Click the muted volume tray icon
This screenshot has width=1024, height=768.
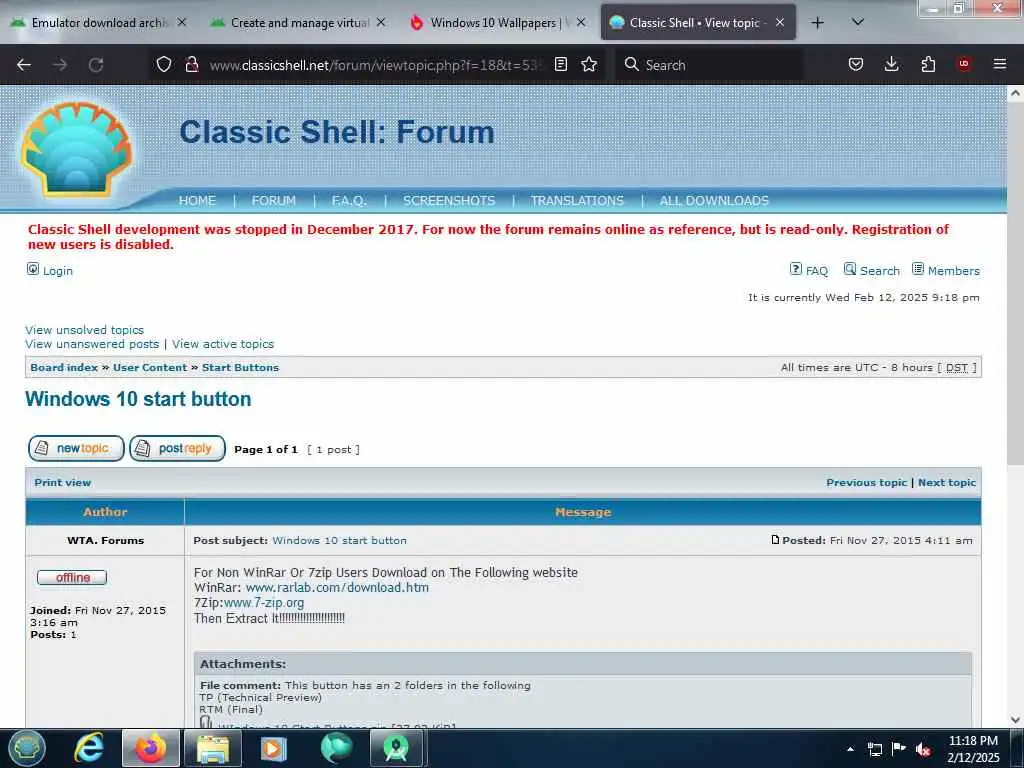point(923,749)
